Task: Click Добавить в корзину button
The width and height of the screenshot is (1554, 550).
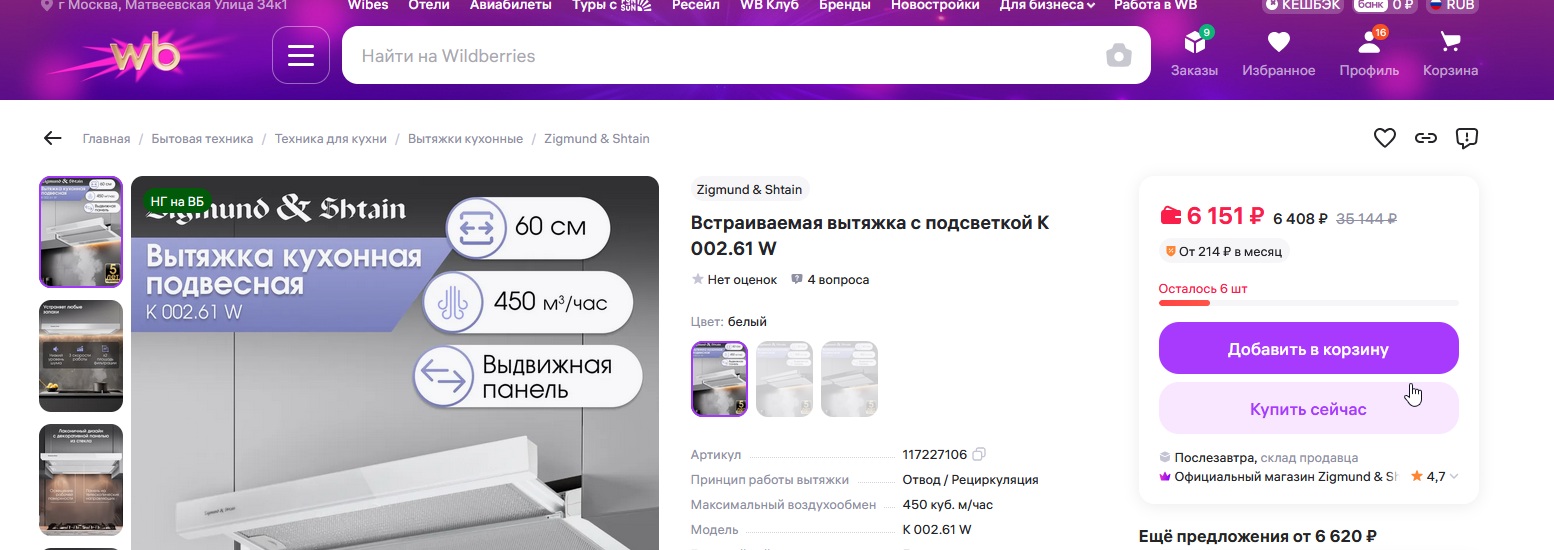Action: (1308, 348)
